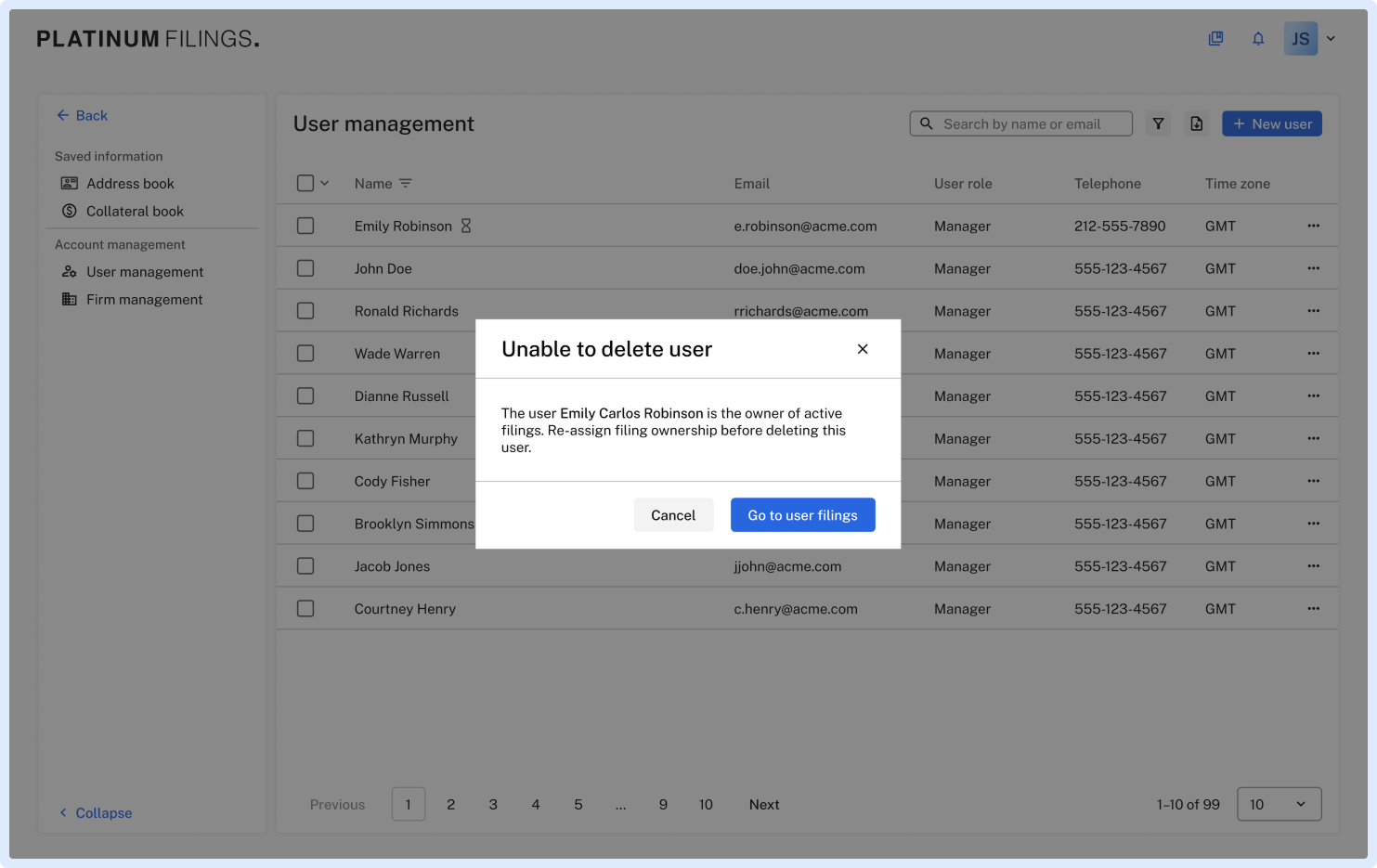
Task: Check the Courtney Henry row checkbox
Action: coord(305,609)
